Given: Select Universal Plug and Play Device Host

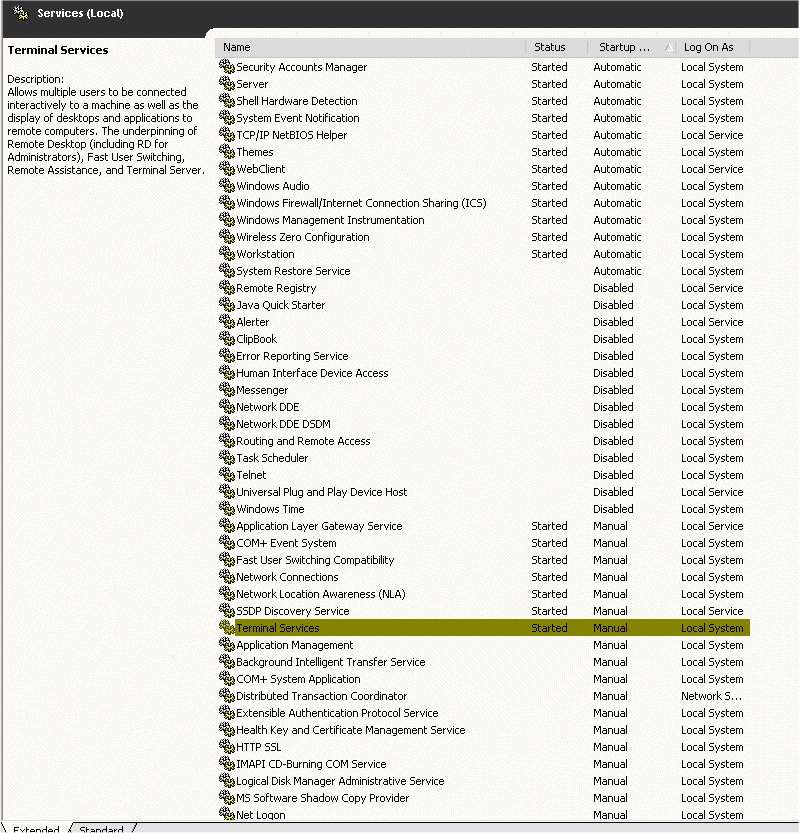Looking at the screenshot, I should [322, 492].
